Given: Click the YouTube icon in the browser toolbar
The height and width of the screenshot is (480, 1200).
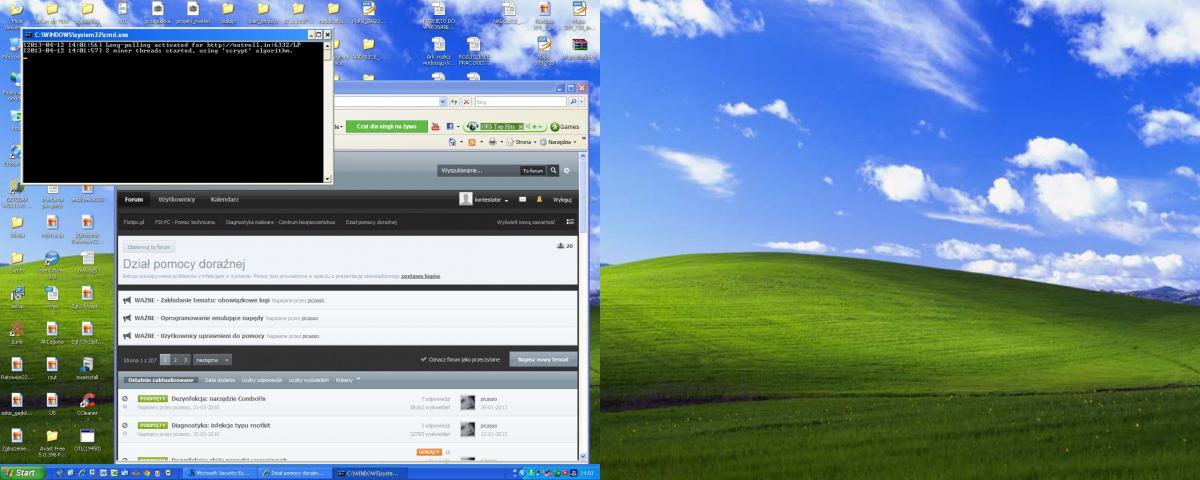Looking at the screenshot, I should coord(435,126).
